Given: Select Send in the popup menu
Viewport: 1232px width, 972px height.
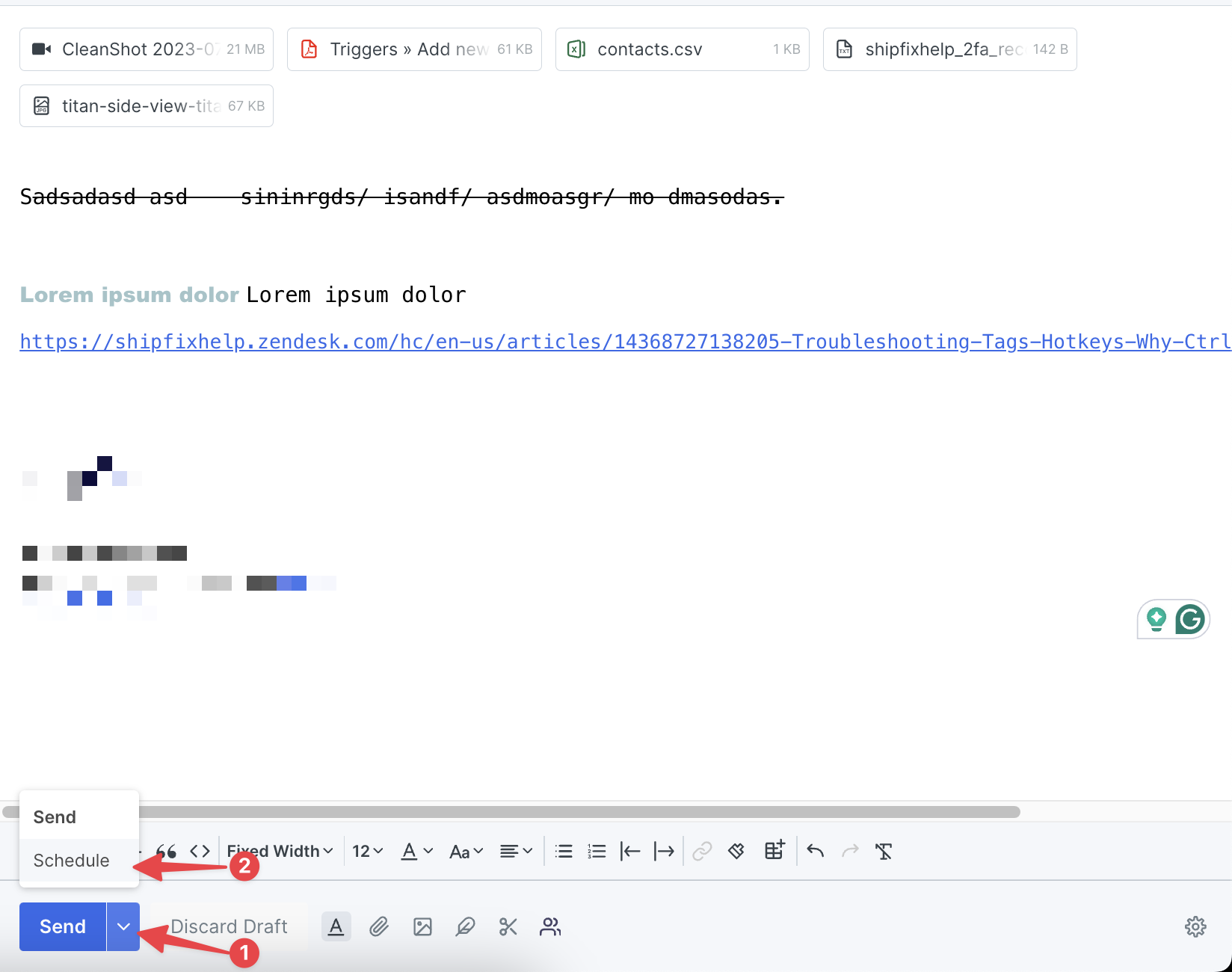Looking at the screenshot, I should (x=55, y=817).
